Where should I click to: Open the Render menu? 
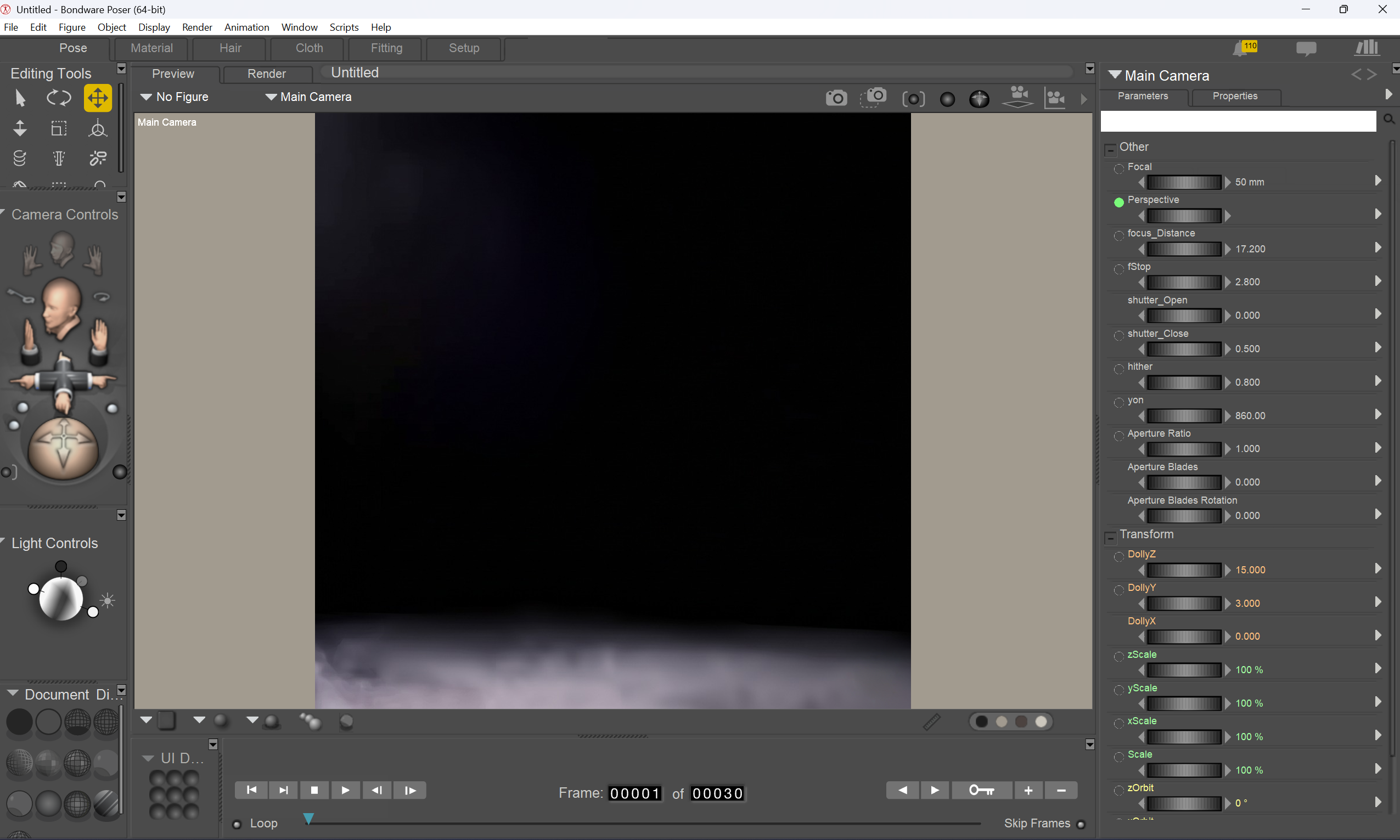point(197,27)
